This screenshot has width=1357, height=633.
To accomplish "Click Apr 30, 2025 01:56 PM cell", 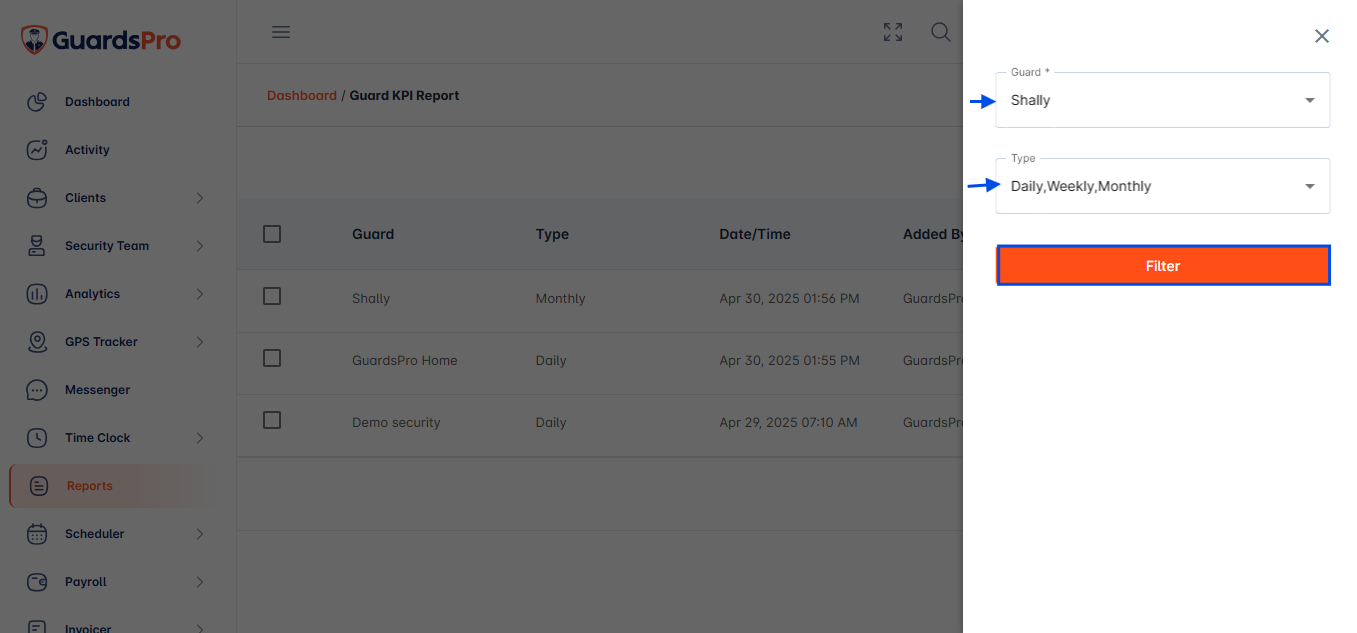I will (x=789, y=299).
